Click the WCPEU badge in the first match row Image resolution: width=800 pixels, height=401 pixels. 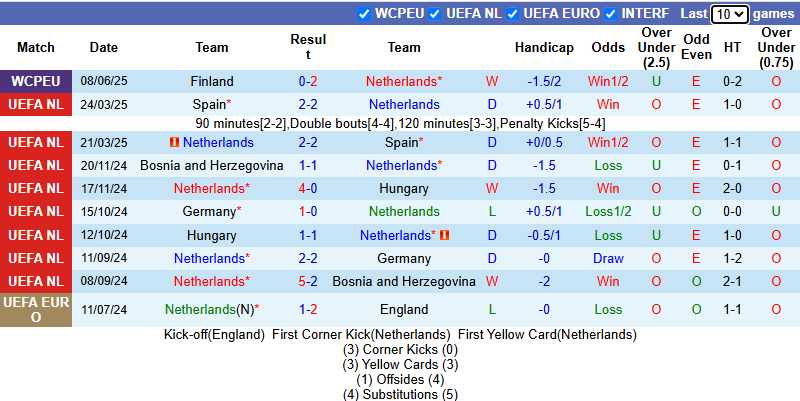36,81
